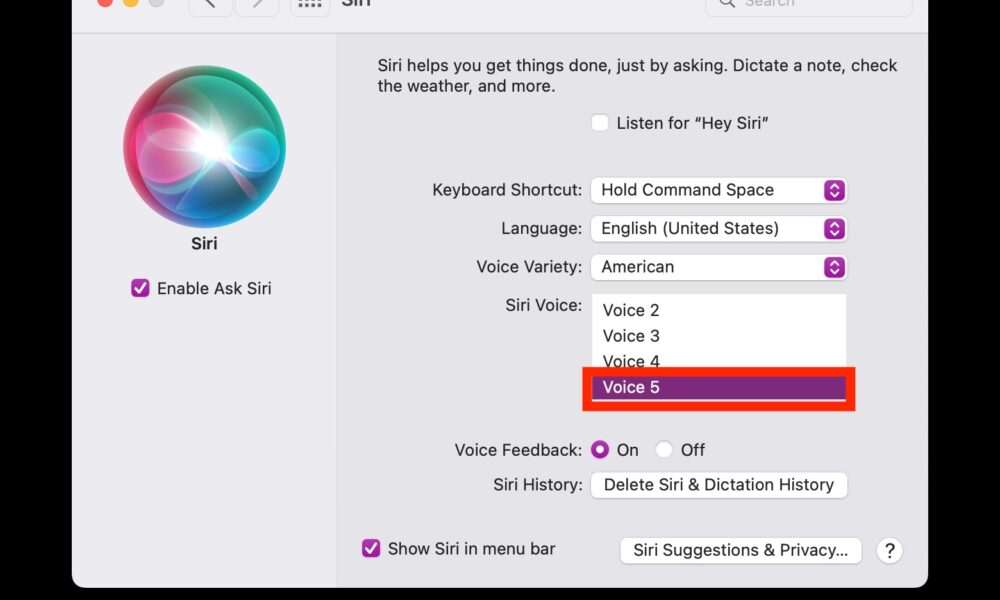Pick Voice 4 as the Siri voice
This screenshot has height=600, width=1000.
(x=719, y=360)
